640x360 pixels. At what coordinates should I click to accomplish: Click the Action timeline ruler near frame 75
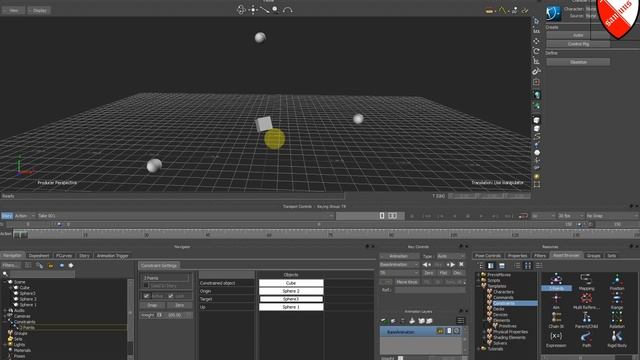pos(330,235)
